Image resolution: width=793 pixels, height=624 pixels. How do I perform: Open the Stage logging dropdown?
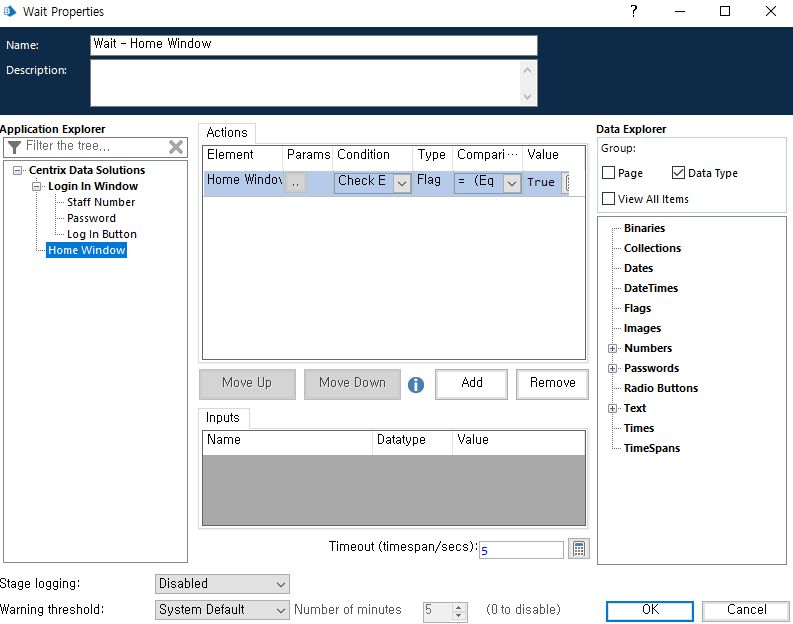[x=222, y=584]
